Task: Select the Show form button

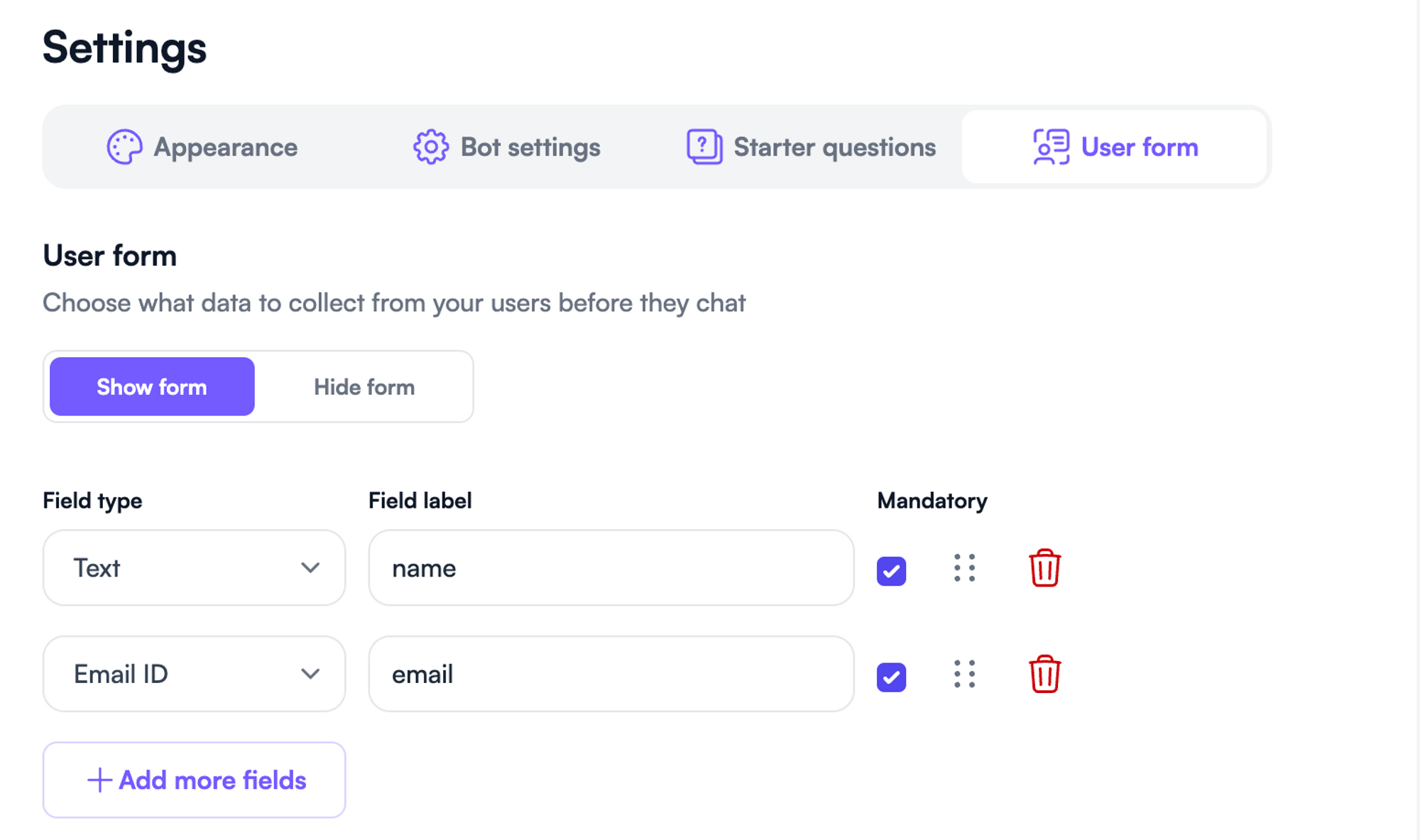Action: coord(151,386)
